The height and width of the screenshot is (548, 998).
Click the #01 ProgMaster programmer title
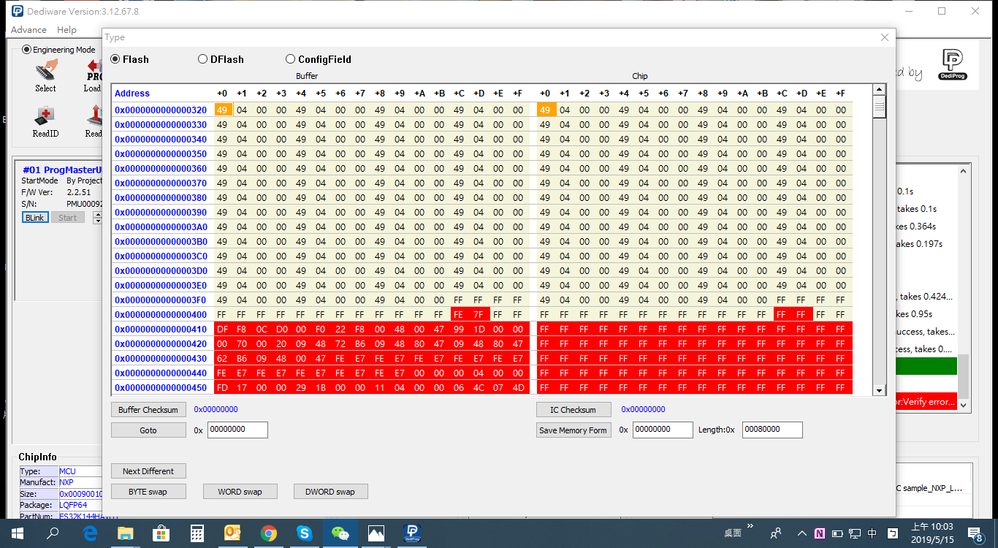pos(62,170)
